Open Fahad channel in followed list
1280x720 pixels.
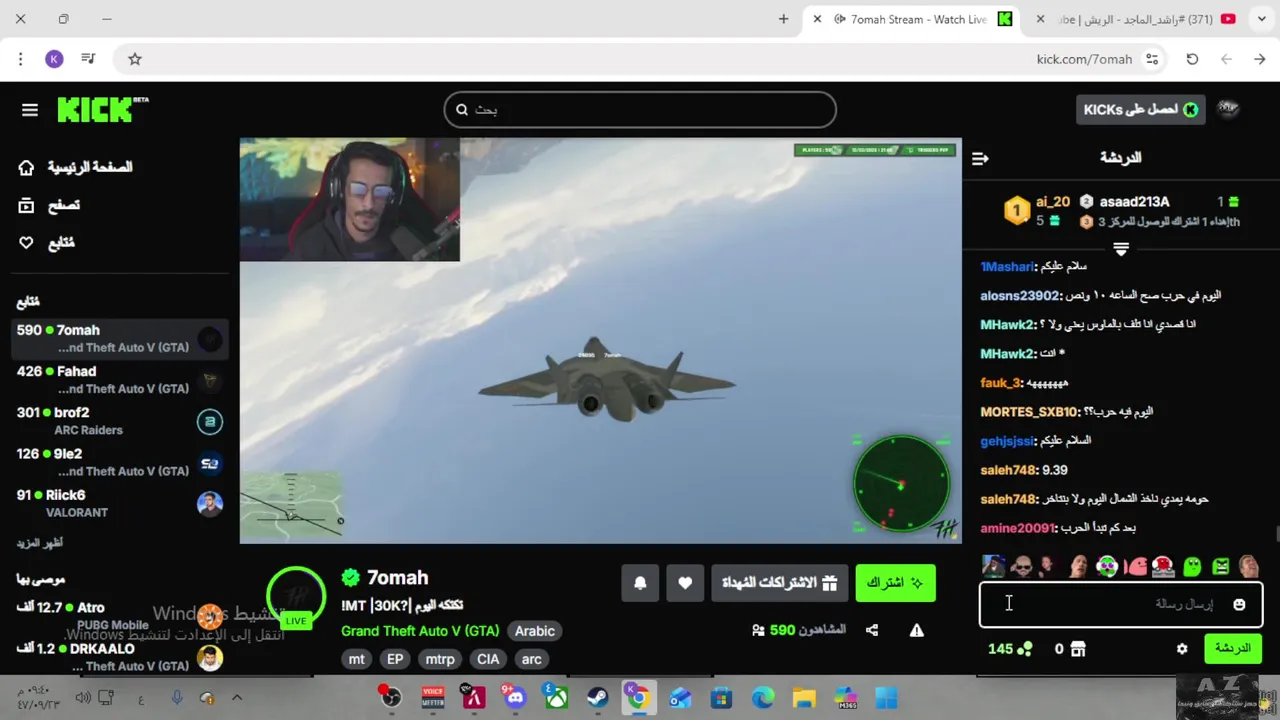pos(119,380)
